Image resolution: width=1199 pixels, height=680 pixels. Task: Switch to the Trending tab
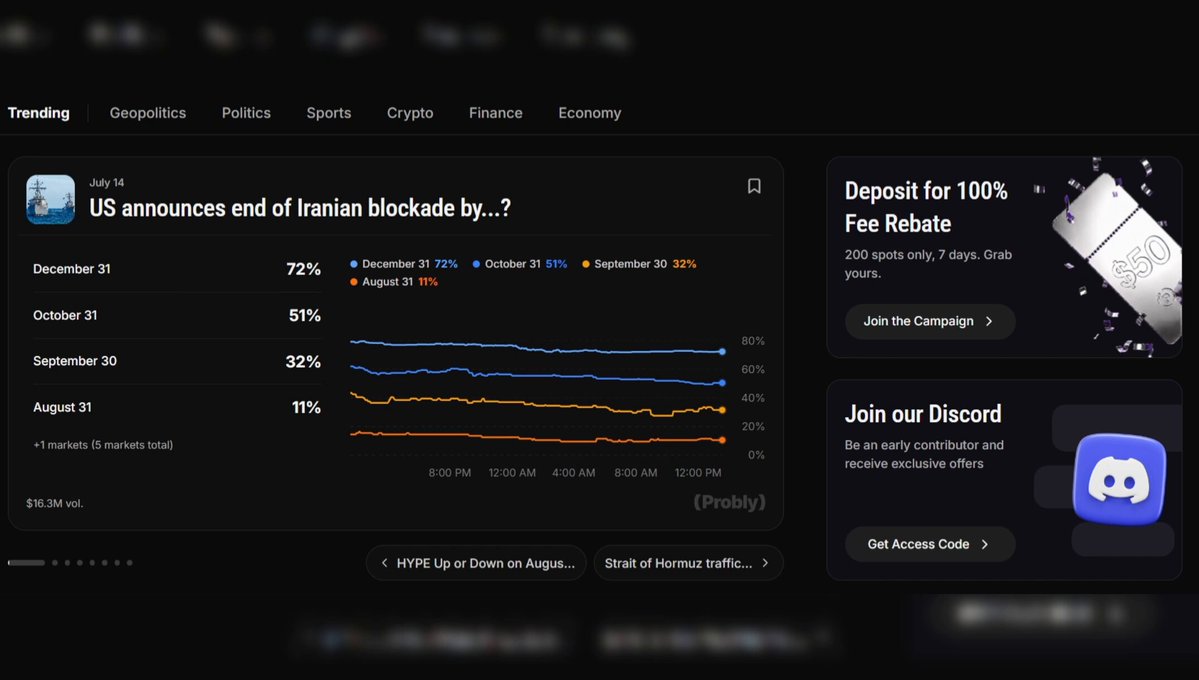(x=38, y=113)
